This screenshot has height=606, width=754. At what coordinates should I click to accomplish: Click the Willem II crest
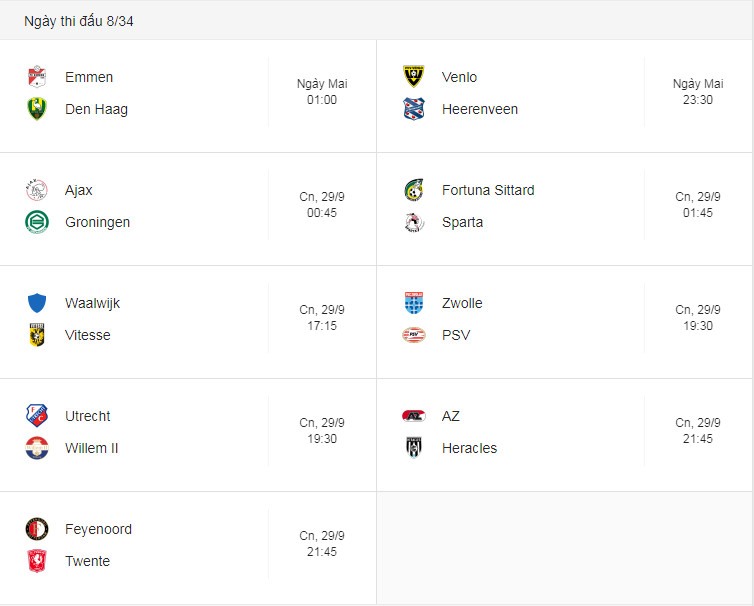[x=37, y=448]
